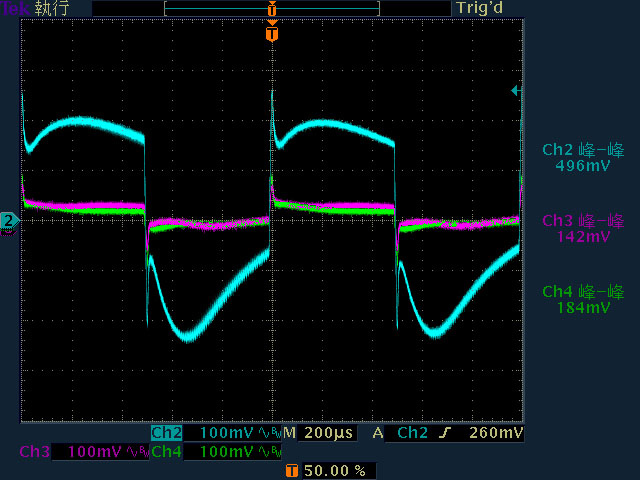Click Ch3 bandwidth limit coupling icon

pos(138,452)
